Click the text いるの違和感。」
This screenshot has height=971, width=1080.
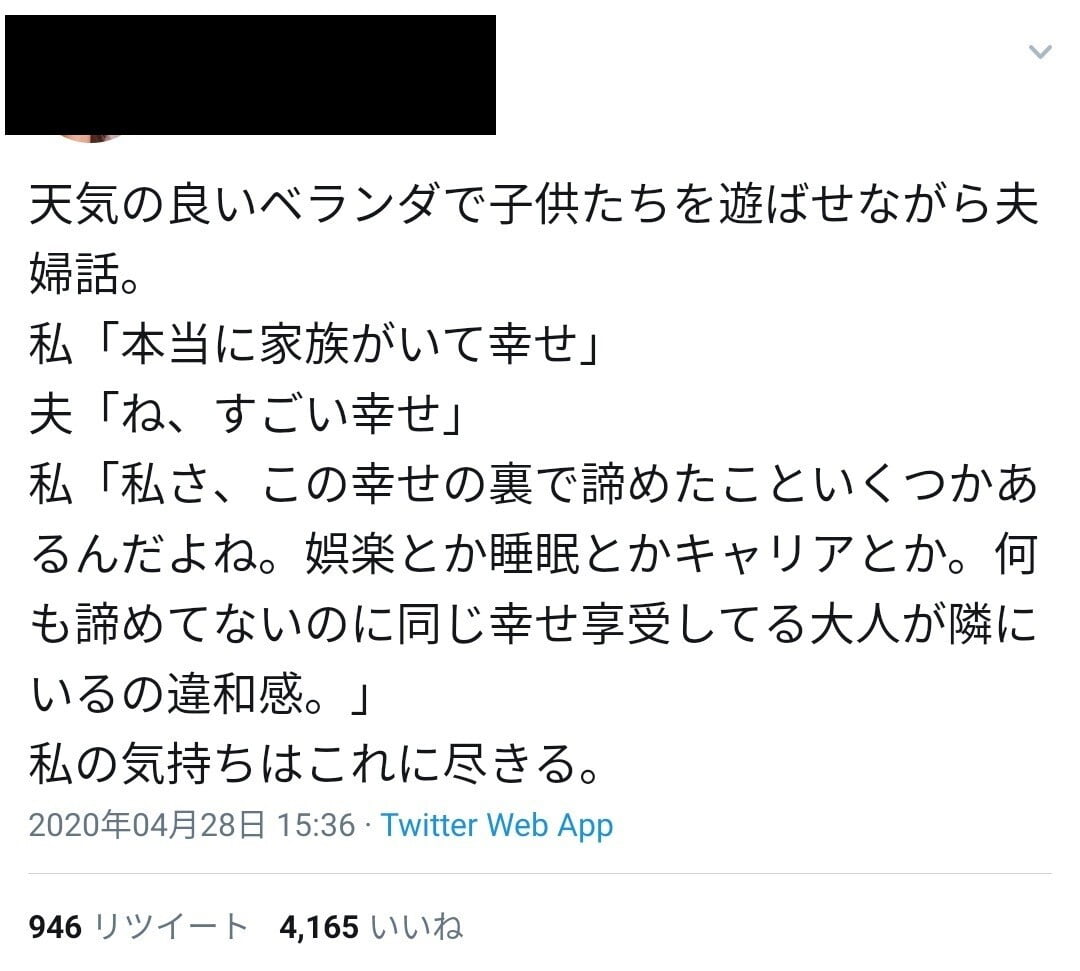[x=202, y=696]
